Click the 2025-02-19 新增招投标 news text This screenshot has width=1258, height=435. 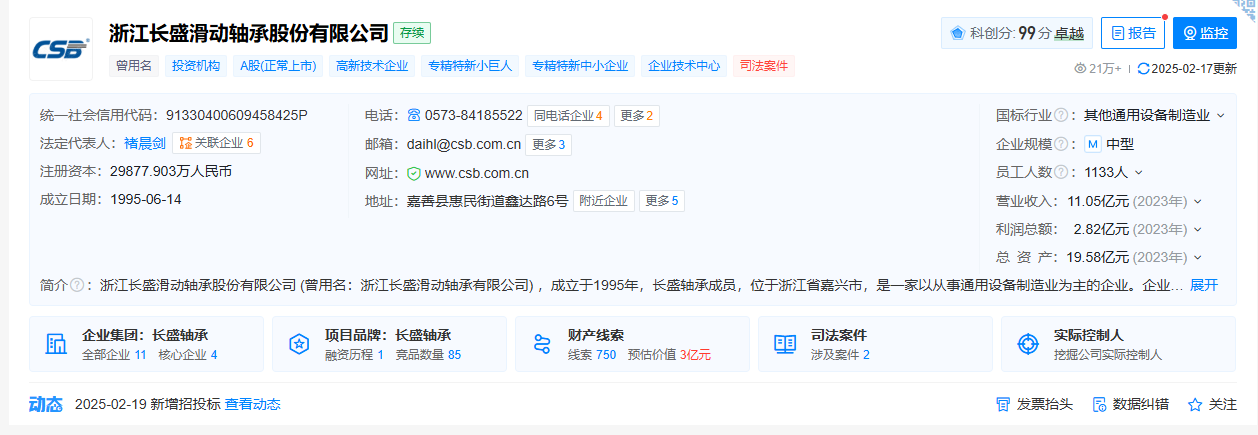147,404
